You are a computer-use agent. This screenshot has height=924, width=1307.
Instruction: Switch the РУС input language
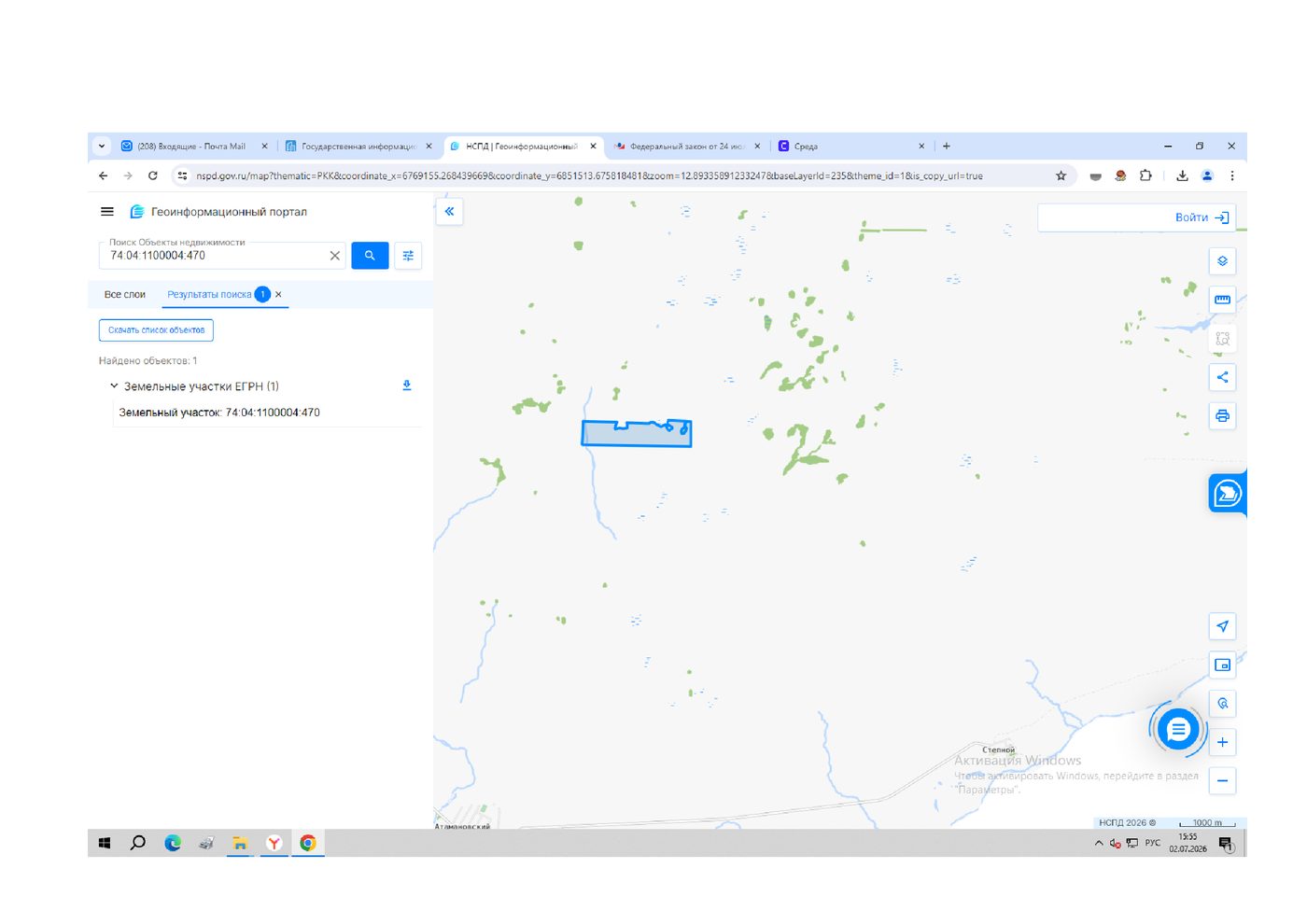click(1153, 843)
